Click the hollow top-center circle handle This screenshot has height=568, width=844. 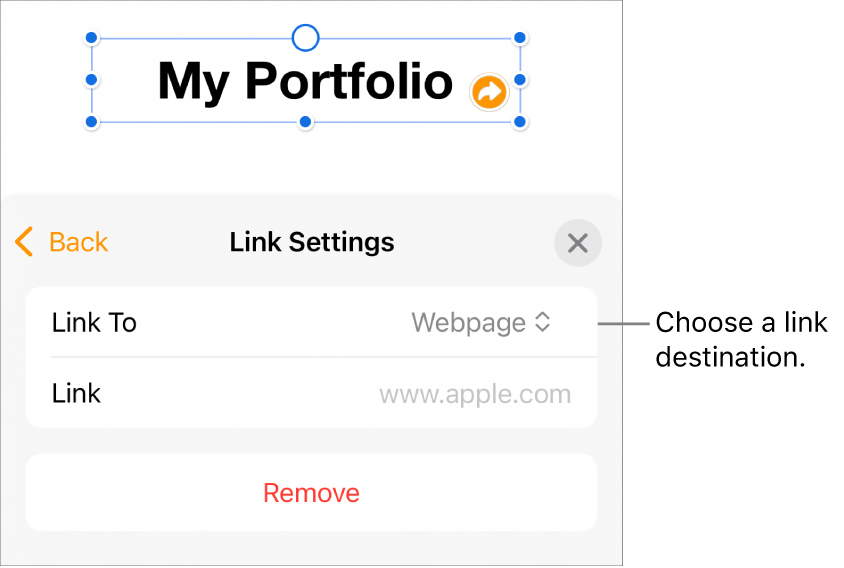coord(305,39)
